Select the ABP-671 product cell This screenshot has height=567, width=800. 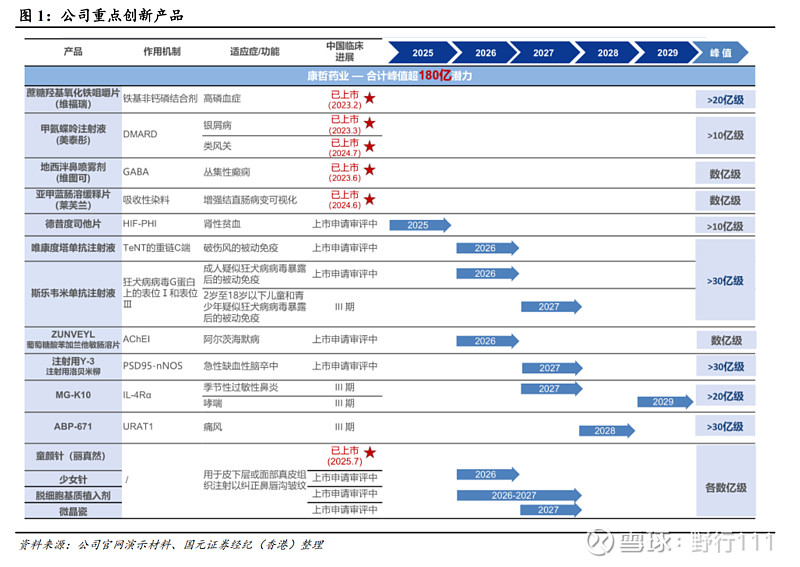pos(73,427)
